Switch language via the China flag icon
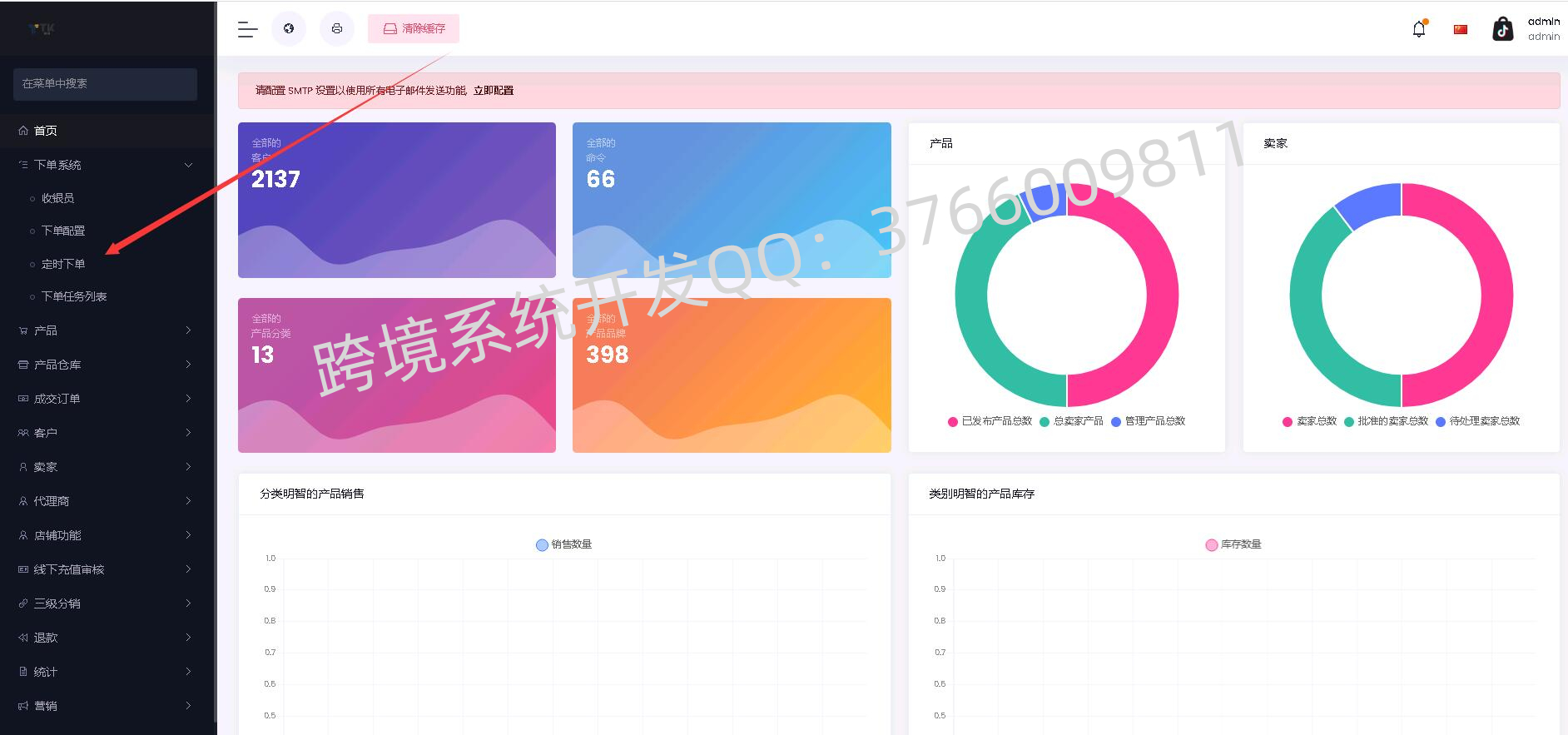The image size is (1568, 735). 1461,29
